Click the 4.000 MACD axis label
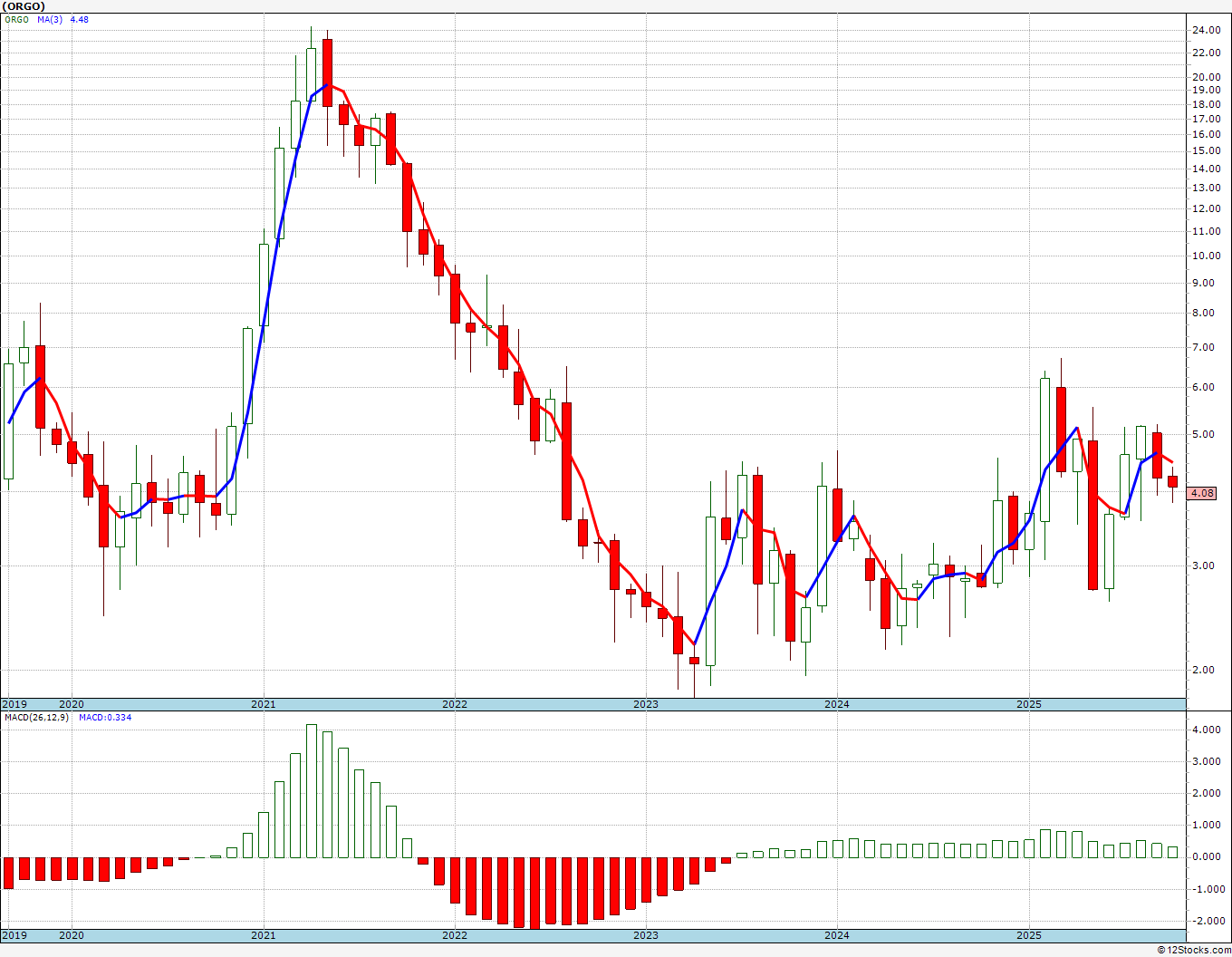This screenshot has width=1232, height=957. [1207, 730]
